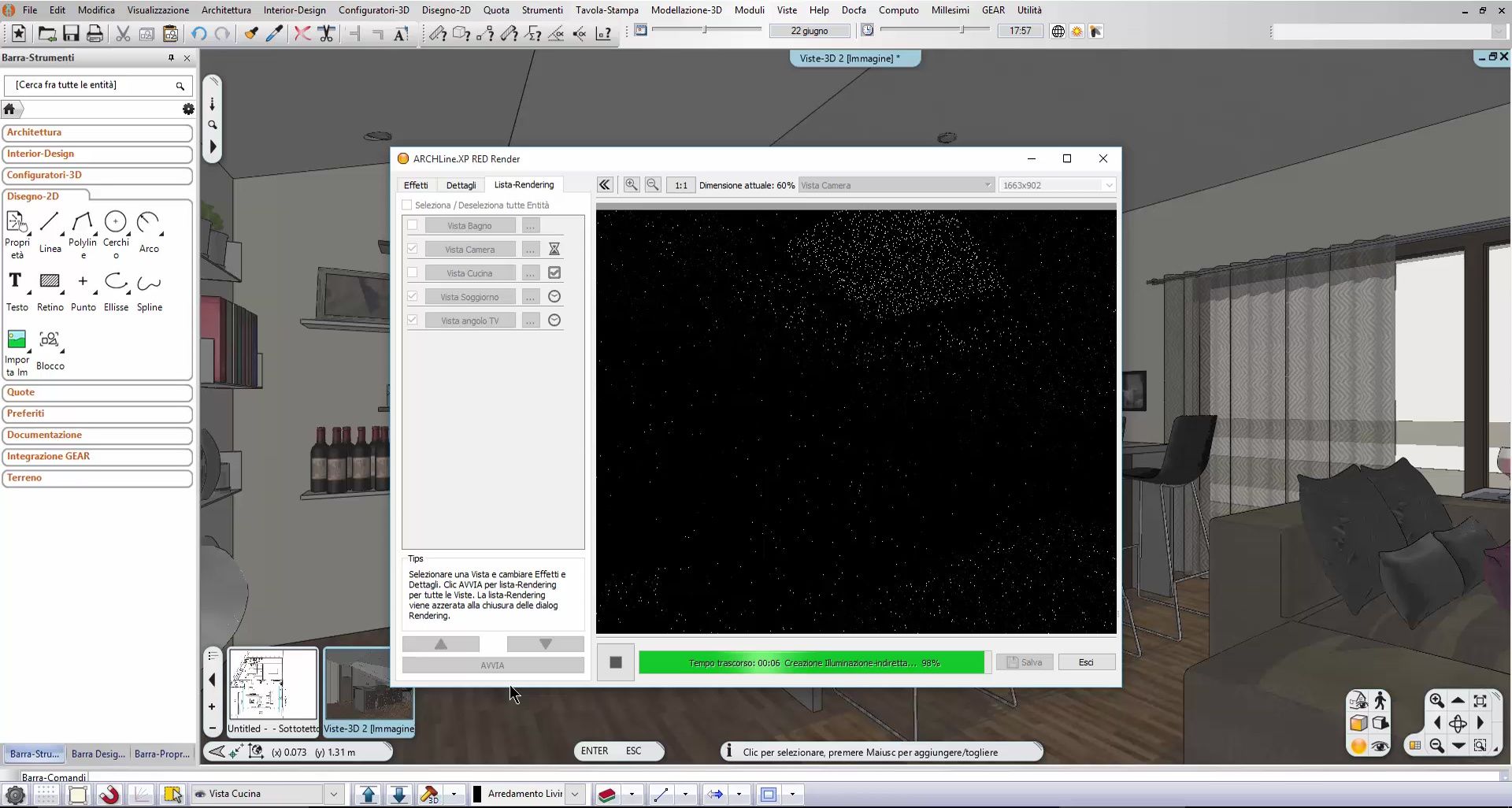Select the Testo text tool
Image resolution: width=1512 pixels, height=808 pixels.
pos(17,291)
